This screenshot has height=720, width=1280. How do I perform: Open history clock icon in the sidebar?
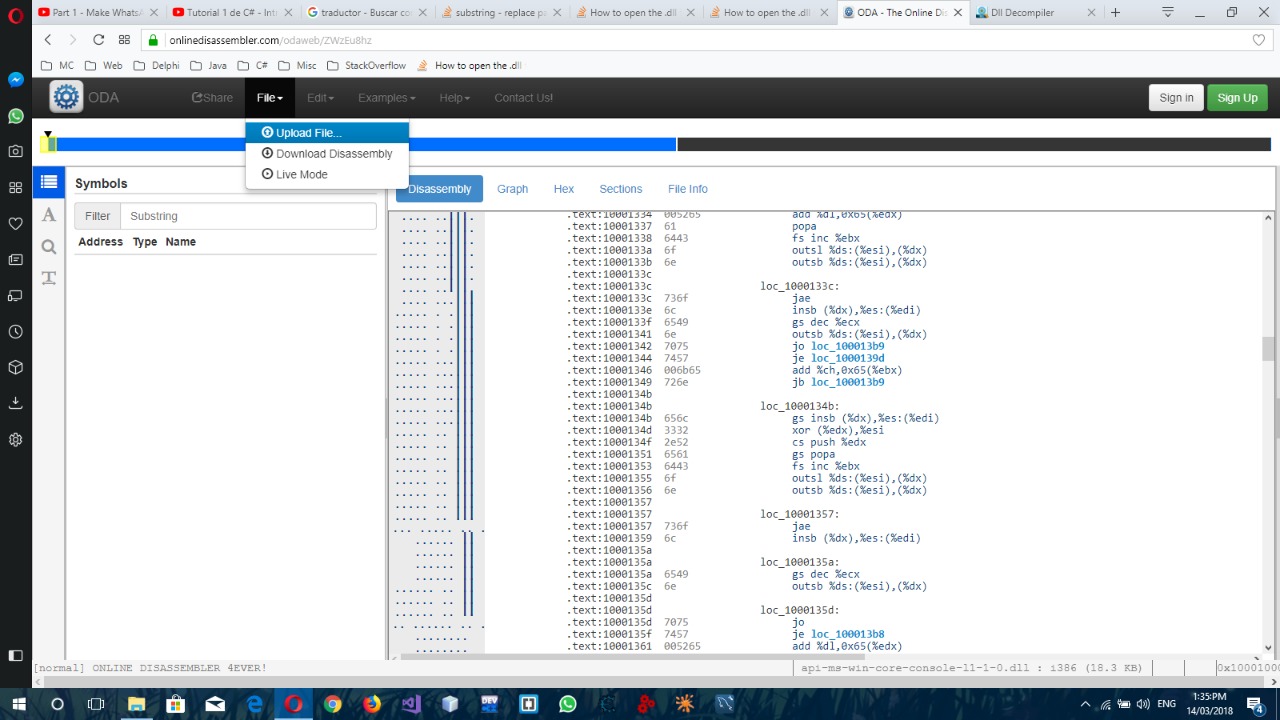[15, 331]
